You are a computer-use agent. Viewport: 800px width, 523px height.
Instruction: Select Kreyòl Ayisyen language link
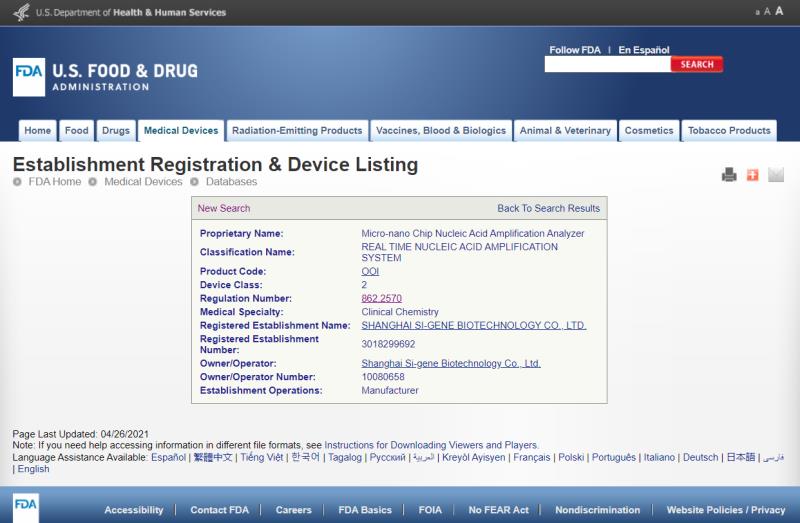(x=473, y=457)
